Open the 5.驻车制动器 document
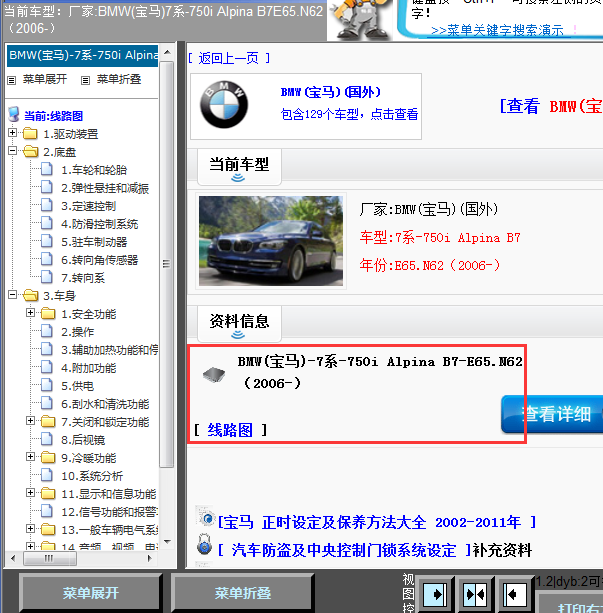The image size is (603, 613). pyautogui.click(x=94, y=242)
